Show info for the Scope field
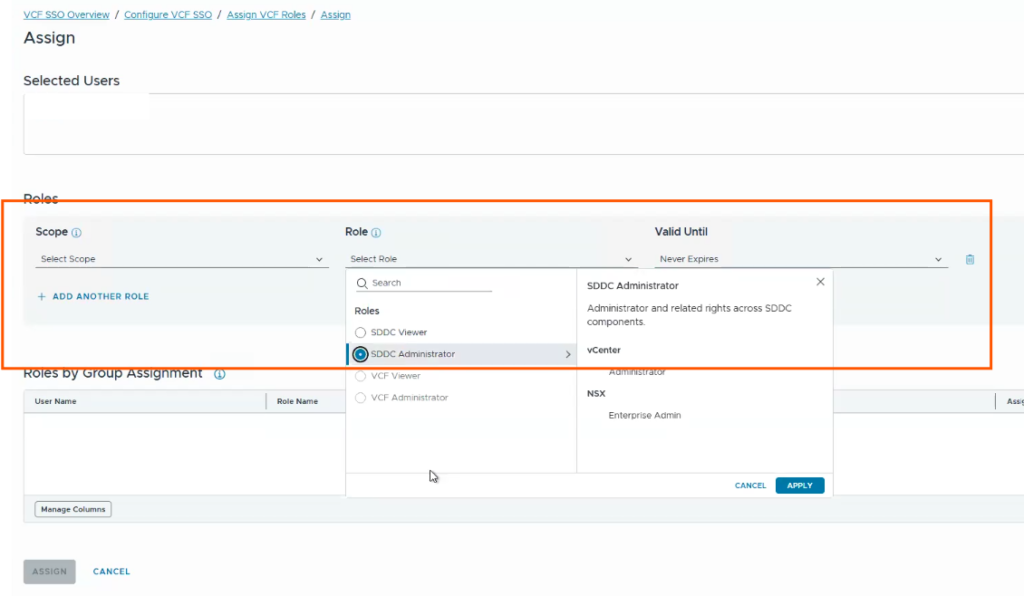This screenshot has width=1024, height=596. pyautogui.click(x=76, y=232)
